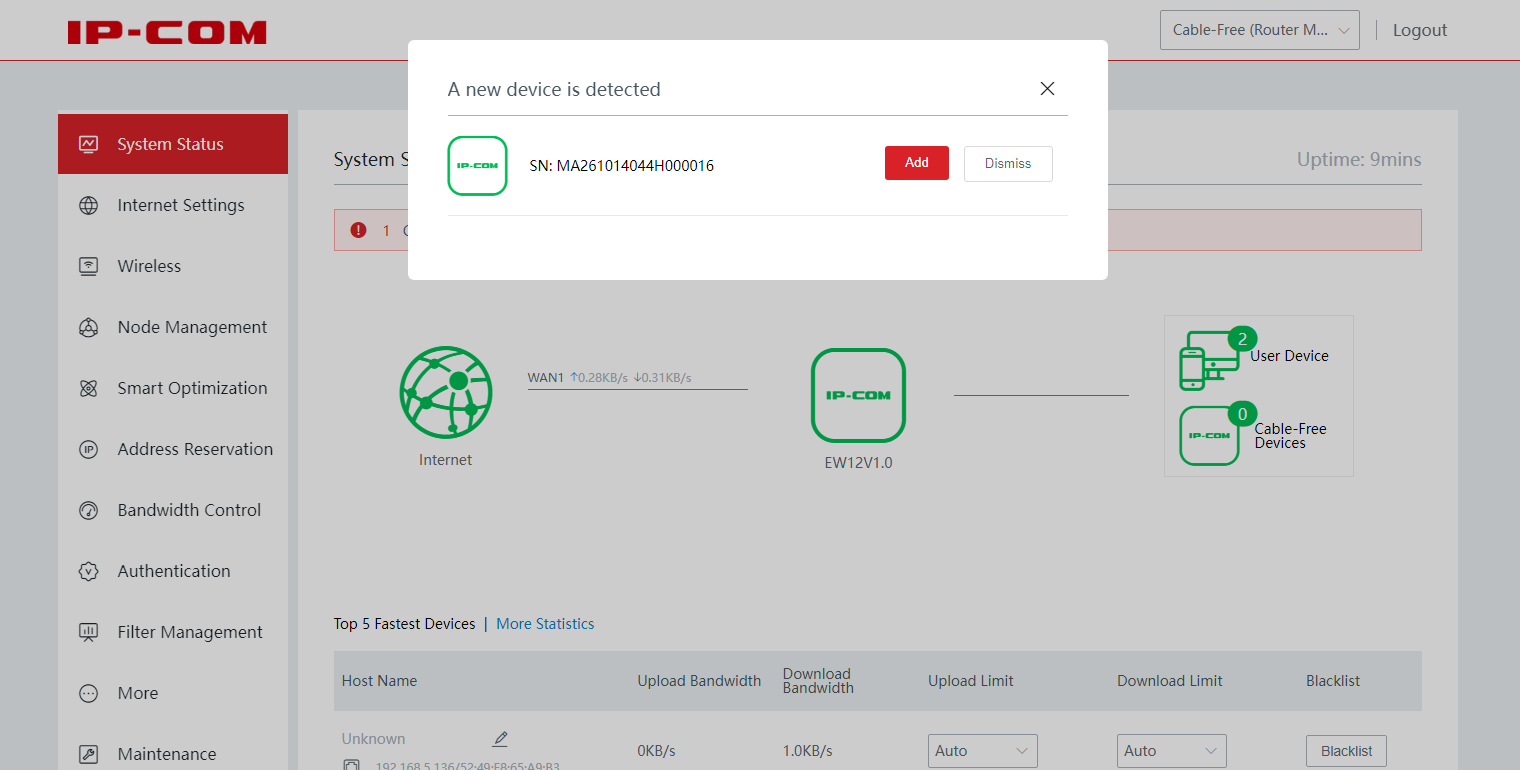Select Smart Optimization menu item

click(x=173, y=388)
